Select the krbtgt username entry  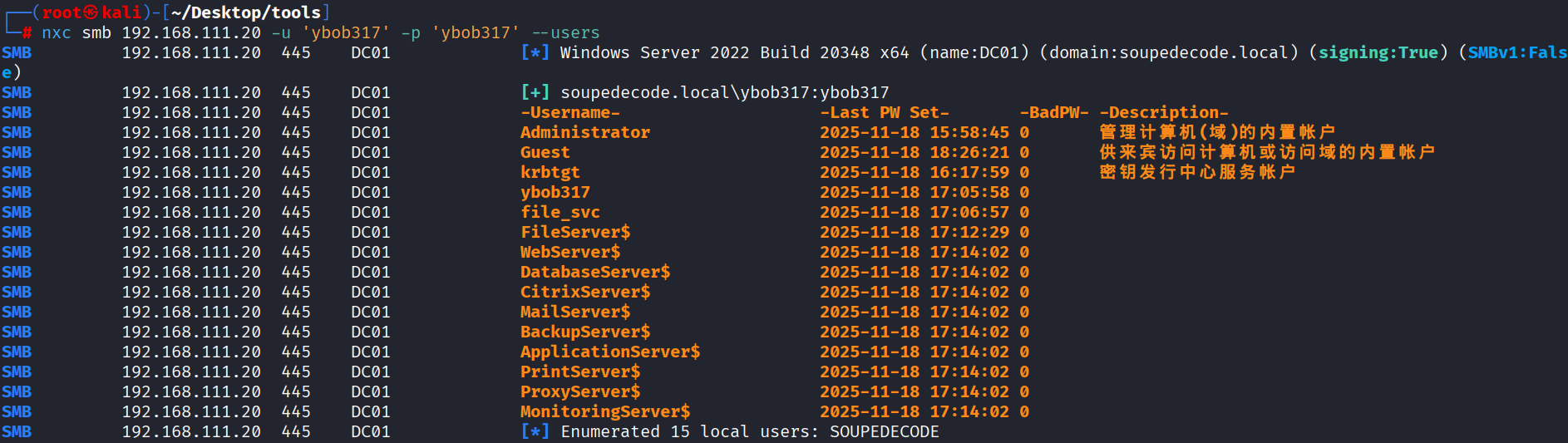click(550, 172)
